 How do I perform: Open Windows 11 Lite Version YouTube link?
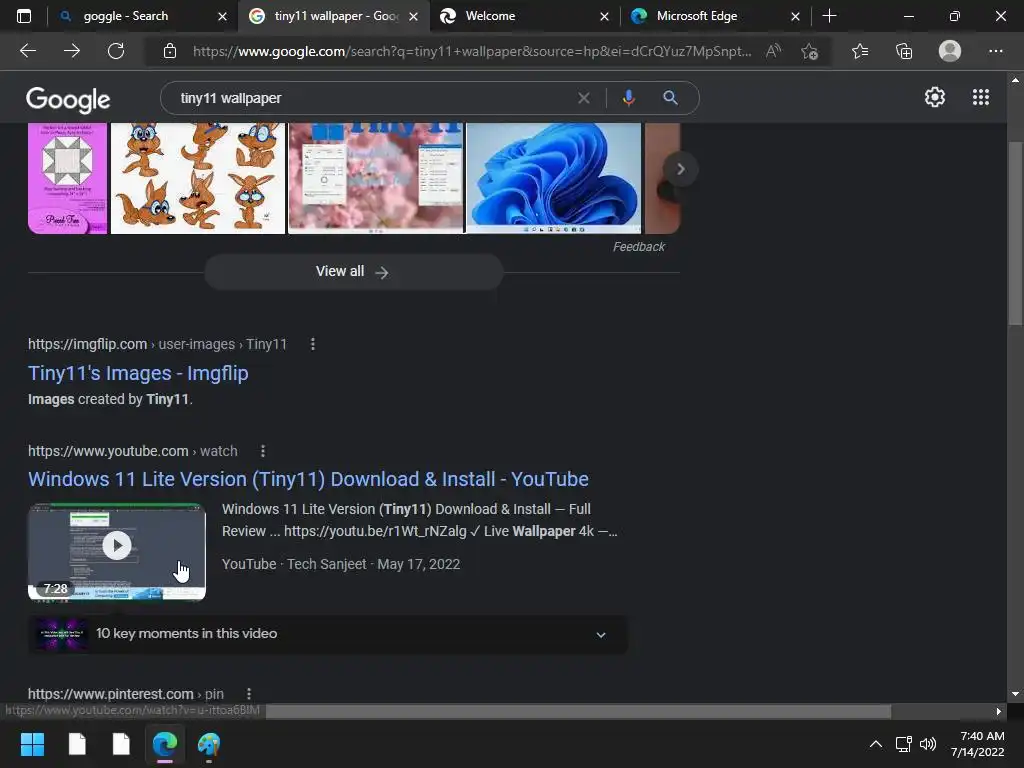(x=308, y=479)
